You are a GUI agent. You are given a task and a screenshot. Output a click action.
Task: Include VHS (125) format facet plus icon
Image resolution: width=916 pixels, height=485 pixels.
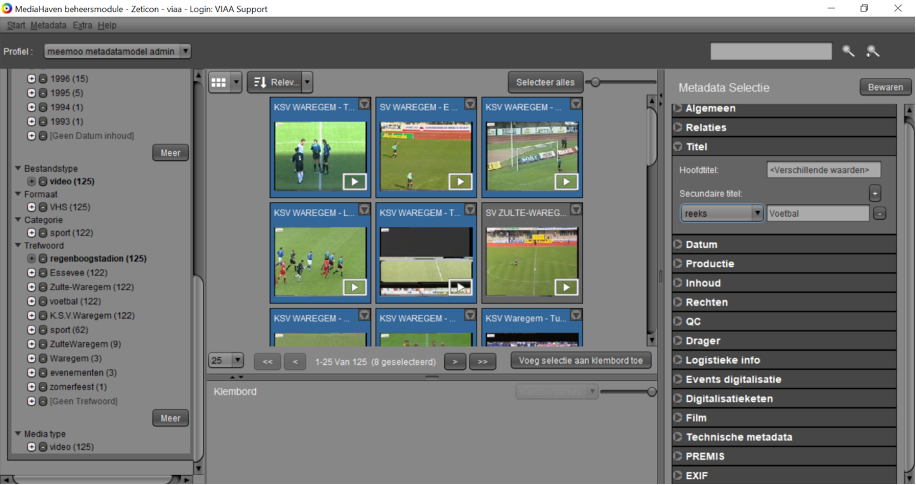pyautogui.click(x=32, y=207)
